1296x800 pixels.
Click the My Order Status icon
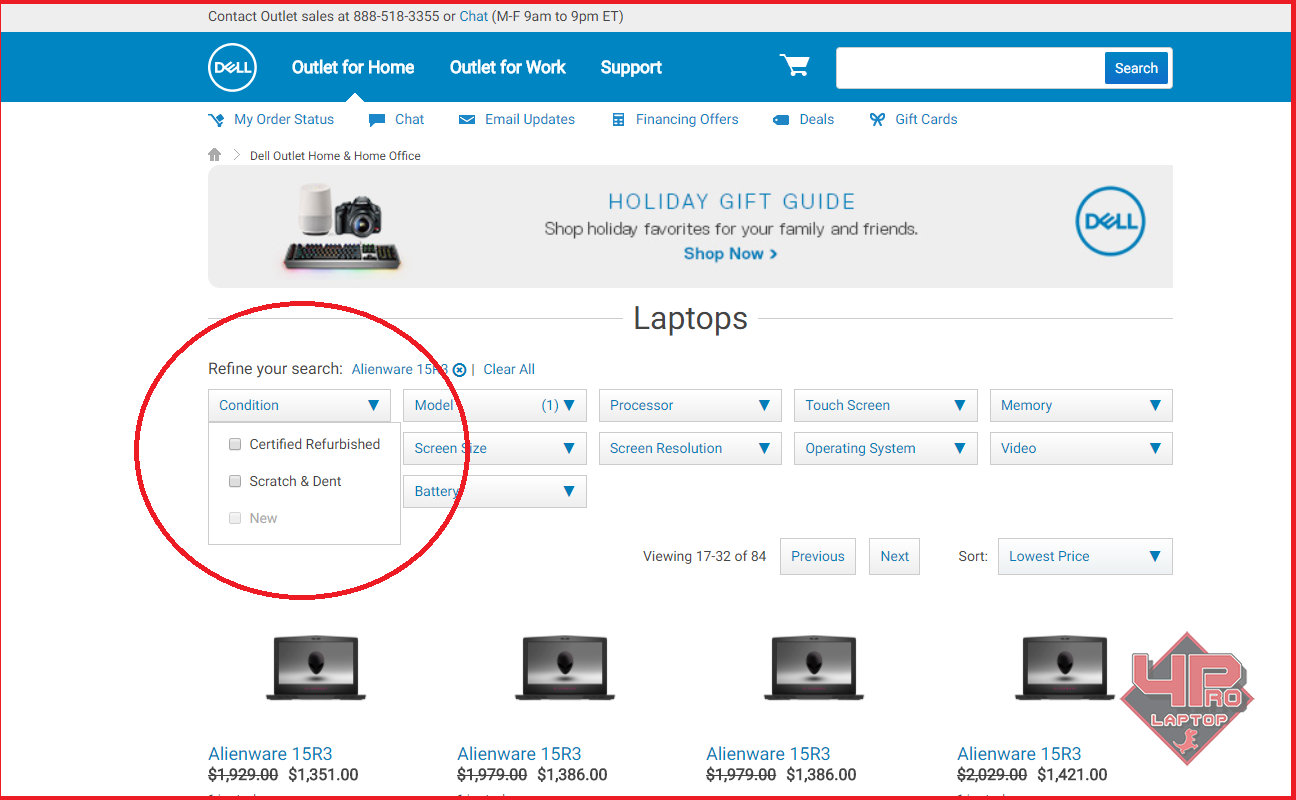(216, 120)
